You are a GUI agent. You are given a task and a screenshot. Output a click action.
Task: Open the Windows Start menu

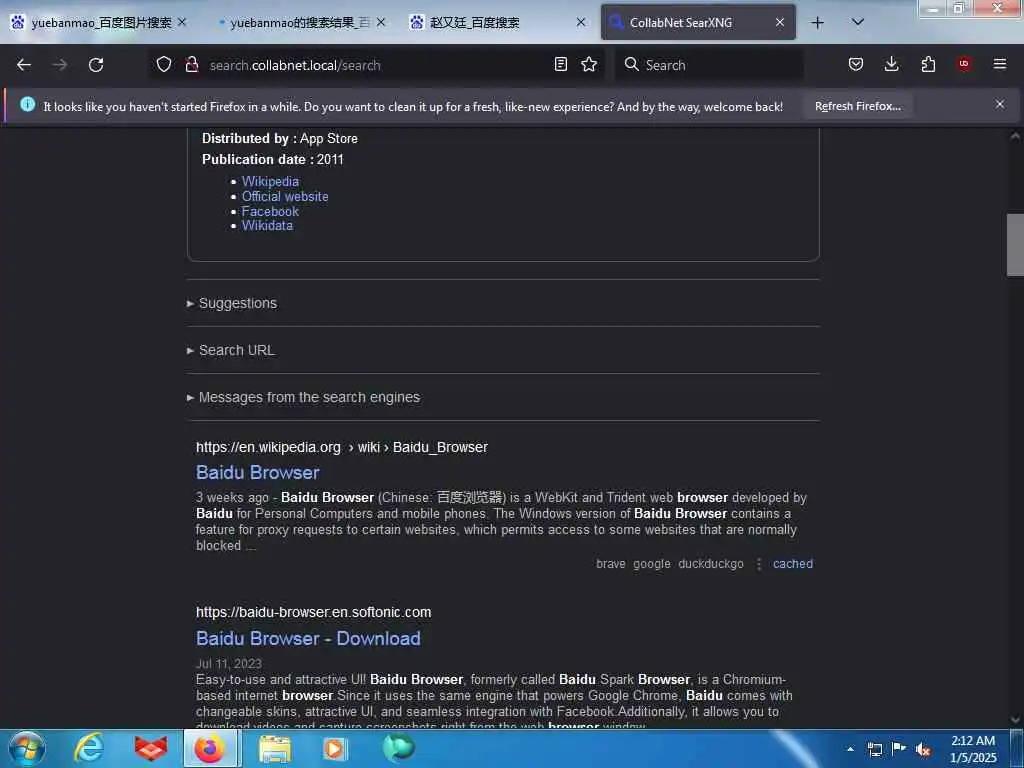(x=27, y=748)
